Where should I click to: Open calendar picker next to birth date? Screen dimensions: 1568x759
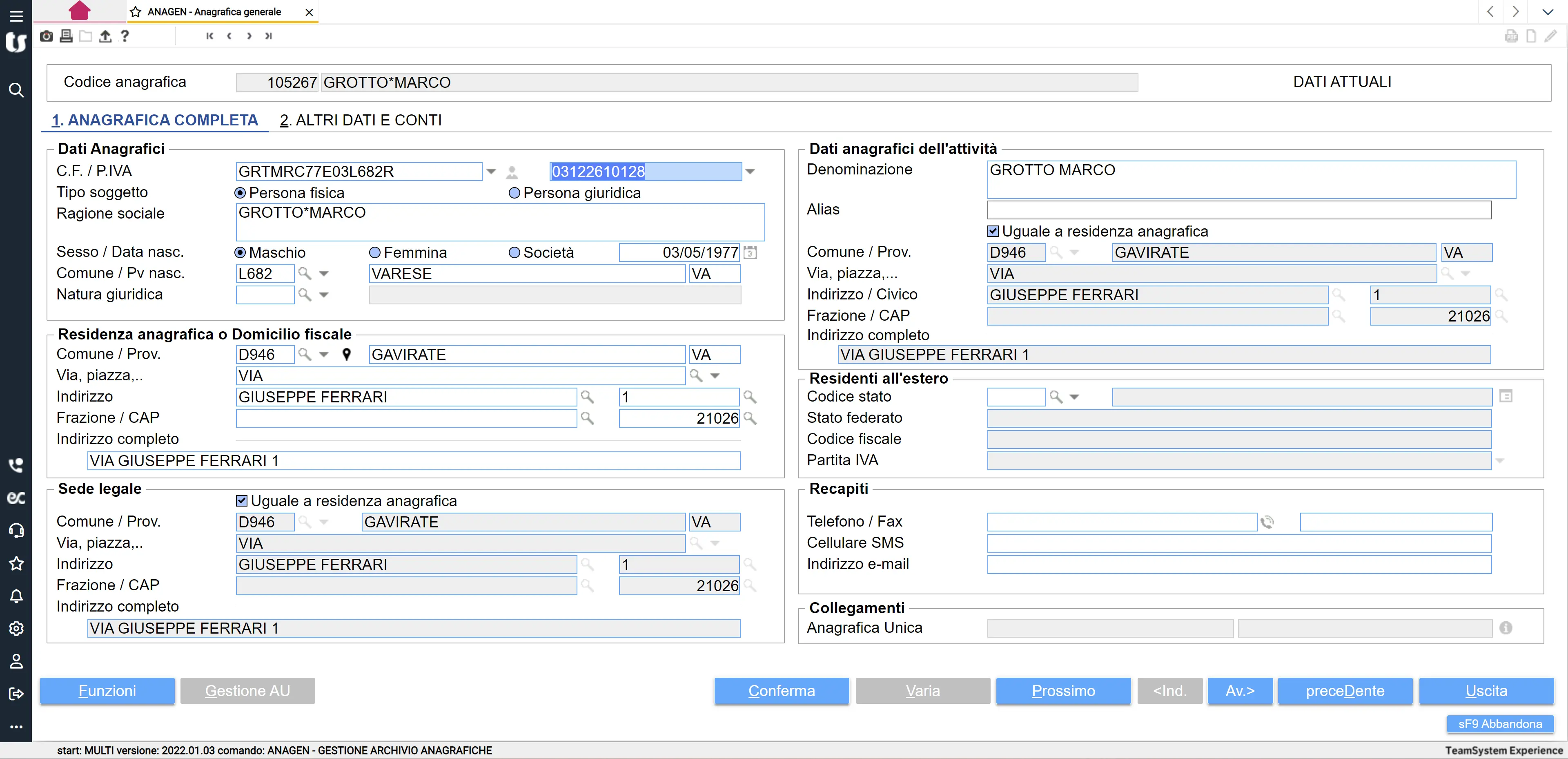[x=750, y=252]
